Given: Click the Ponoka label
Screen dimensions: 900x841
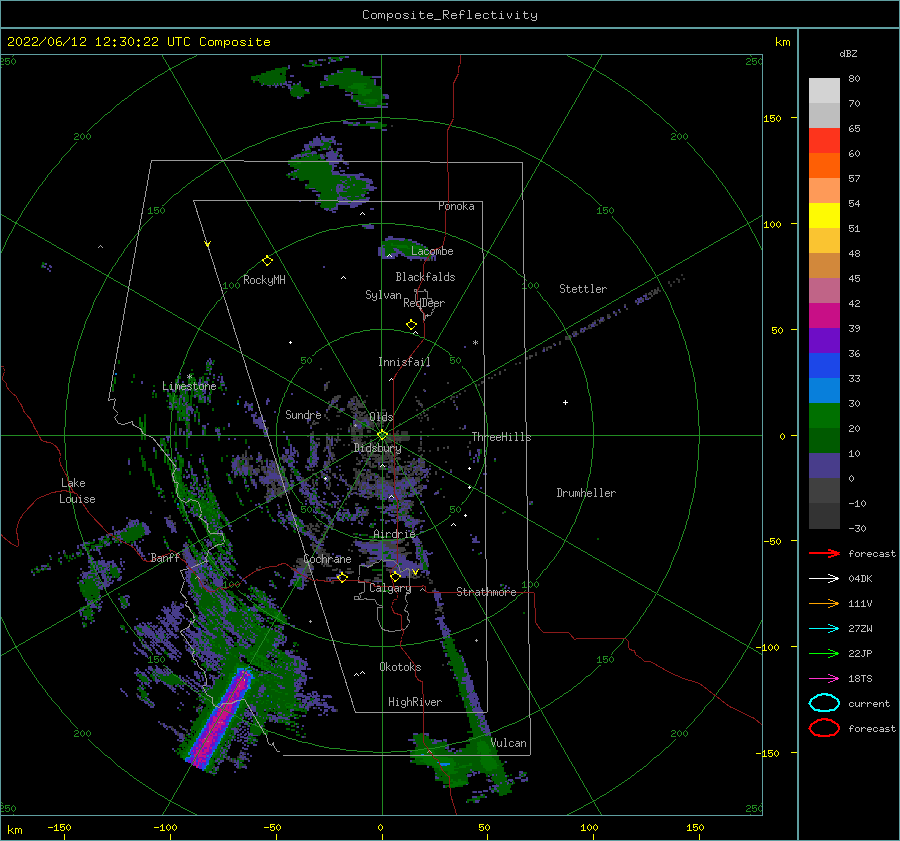Looking at the screenshot, I should [456, 206].
